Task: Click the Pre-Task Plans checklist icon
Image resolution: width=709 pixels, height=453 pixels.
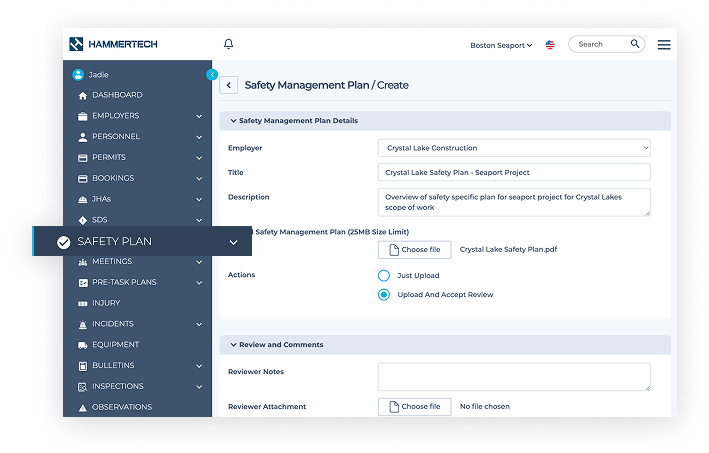Action: (83, 283)
